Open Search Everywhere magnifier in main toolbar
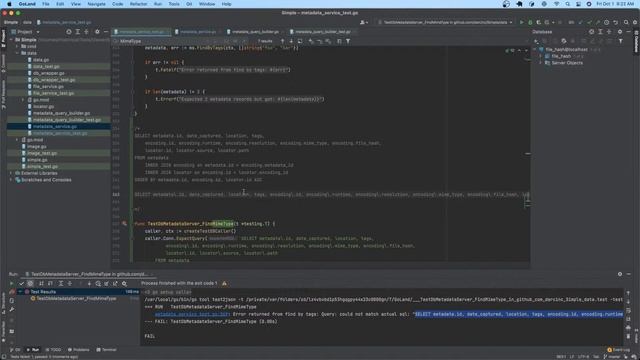This screenshot has width=640, height=360. [626, 22]
